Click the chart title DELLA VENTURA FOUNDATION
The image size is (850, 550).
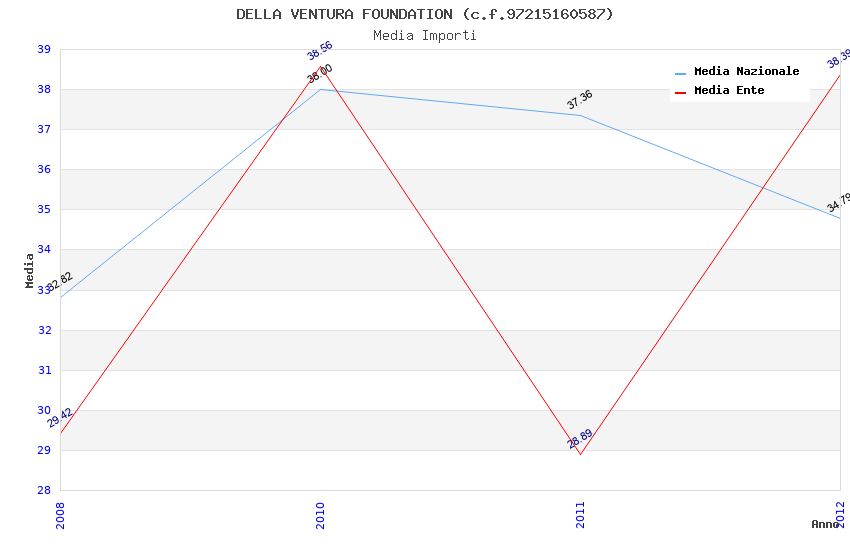(x=425, y=14)
